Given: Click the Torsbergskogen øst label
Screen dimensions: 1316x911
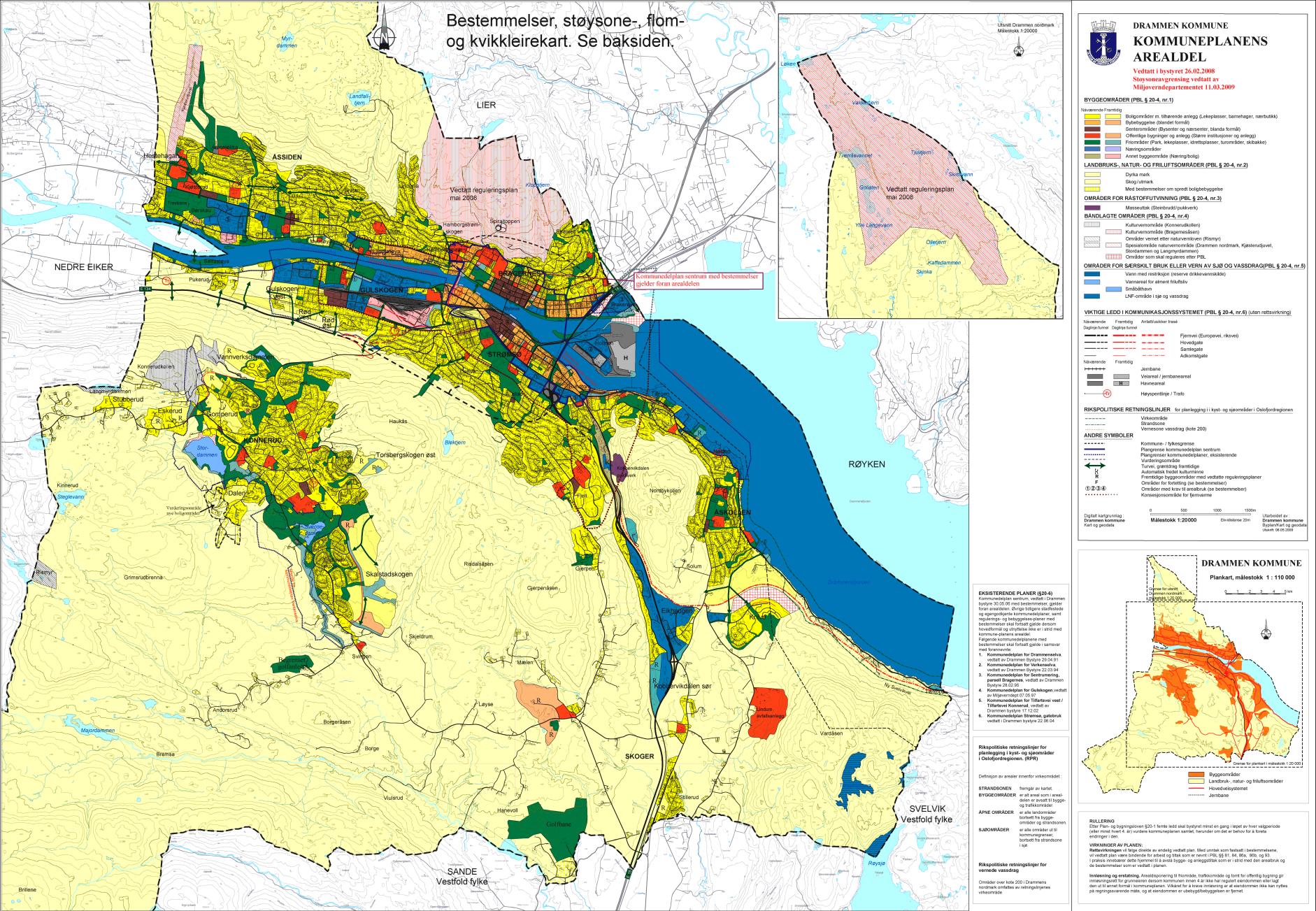Looking at the screenshot, I should [x=406, y=456].
